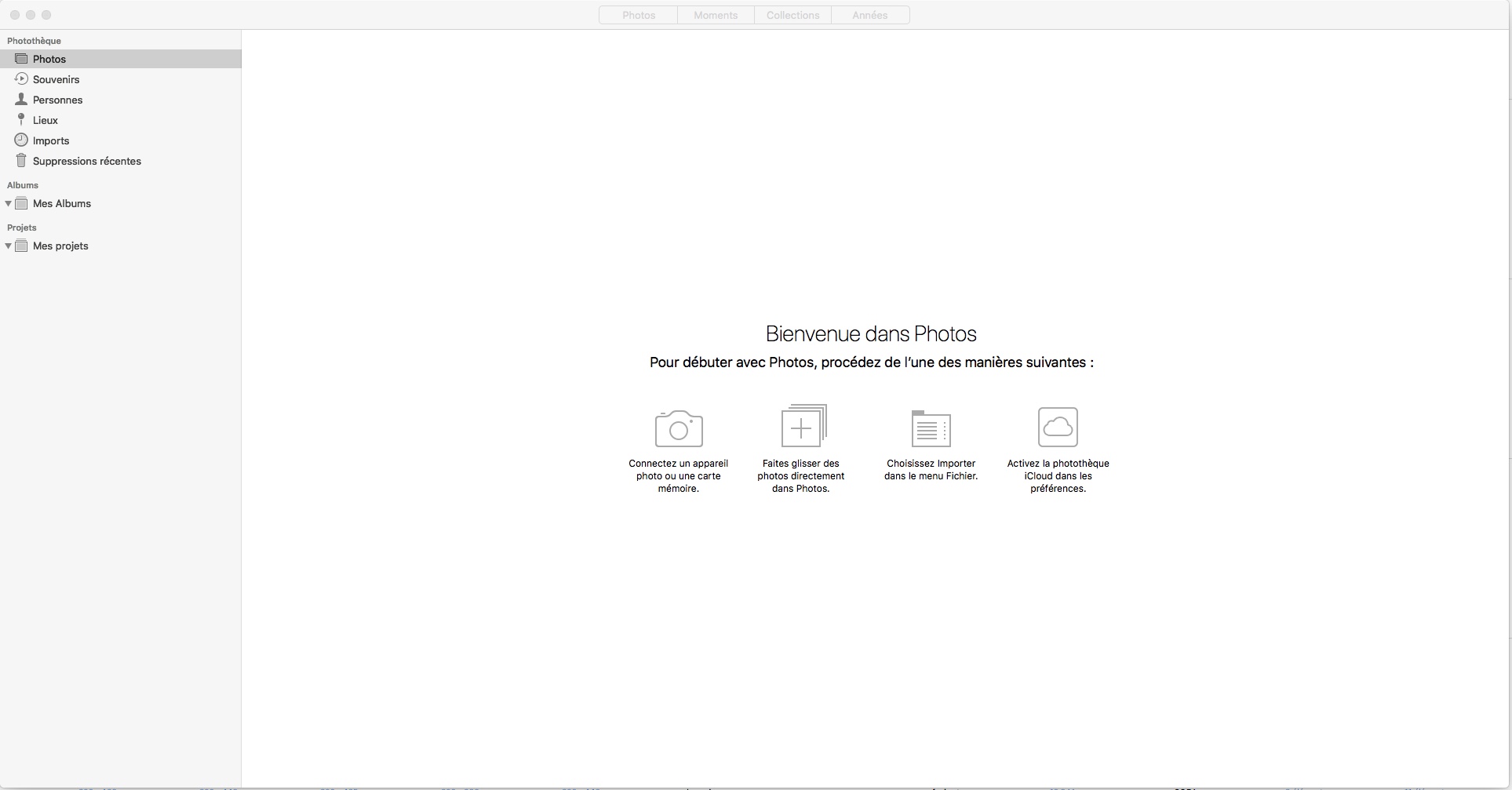Click the 'Pour débuter avec Photos' subtitle

[x=871, y=362]
